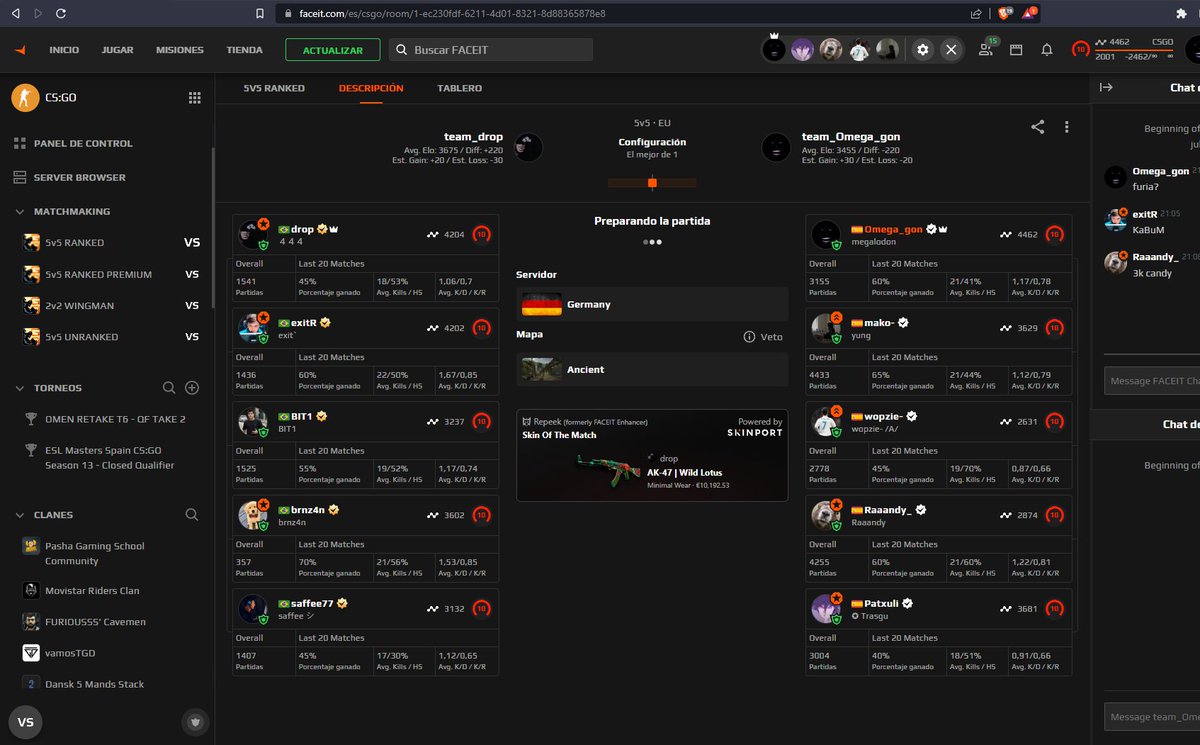Image resolution: width=1200 pixels, height=745 pixels.
Task: Click the orange best-of-1 match progress marker
Action: [x=652, y=183]
